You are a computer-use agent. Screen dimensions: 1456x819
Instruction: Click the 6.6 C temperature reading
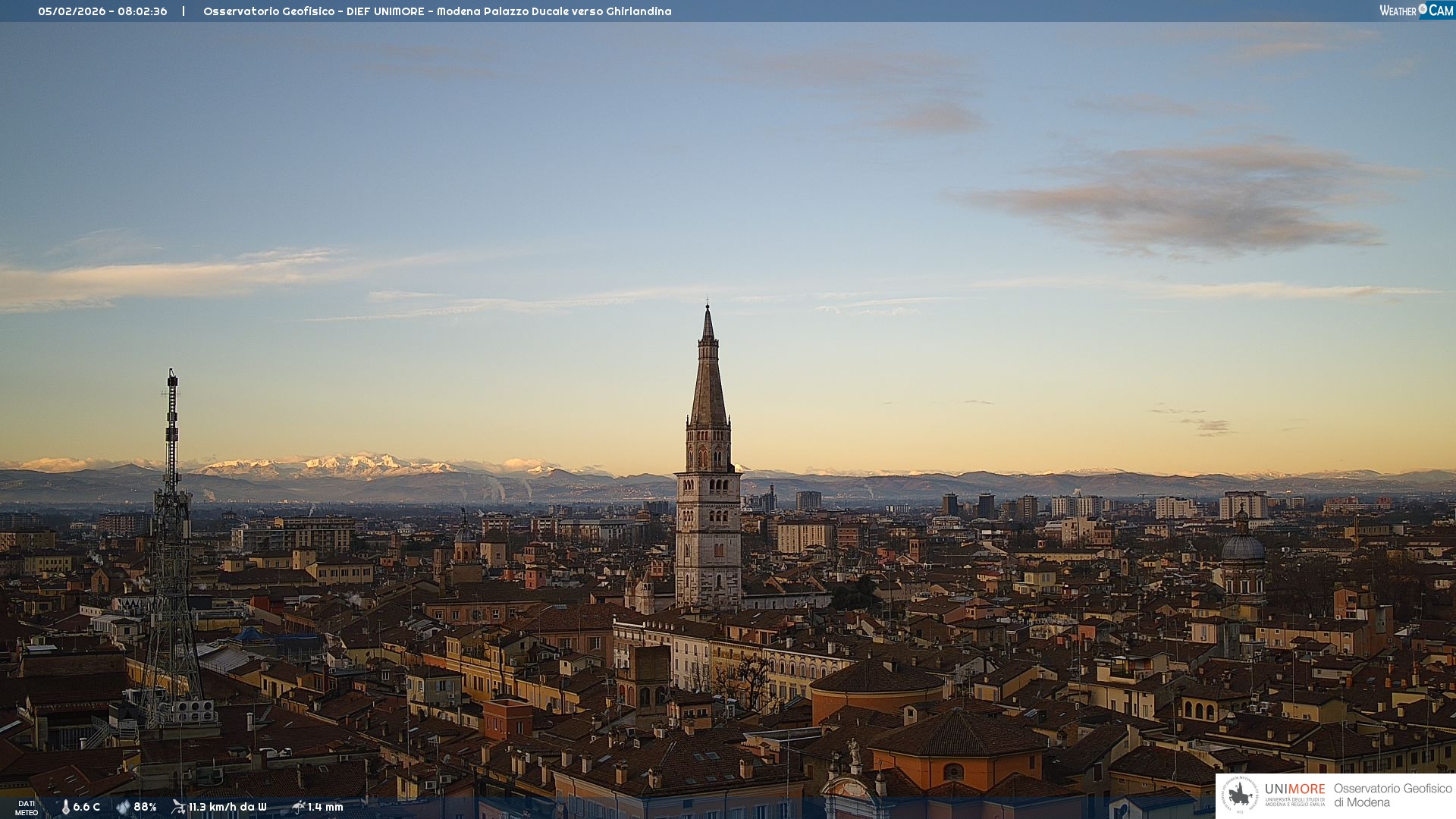pyautogui.click(x=86, y=807)
